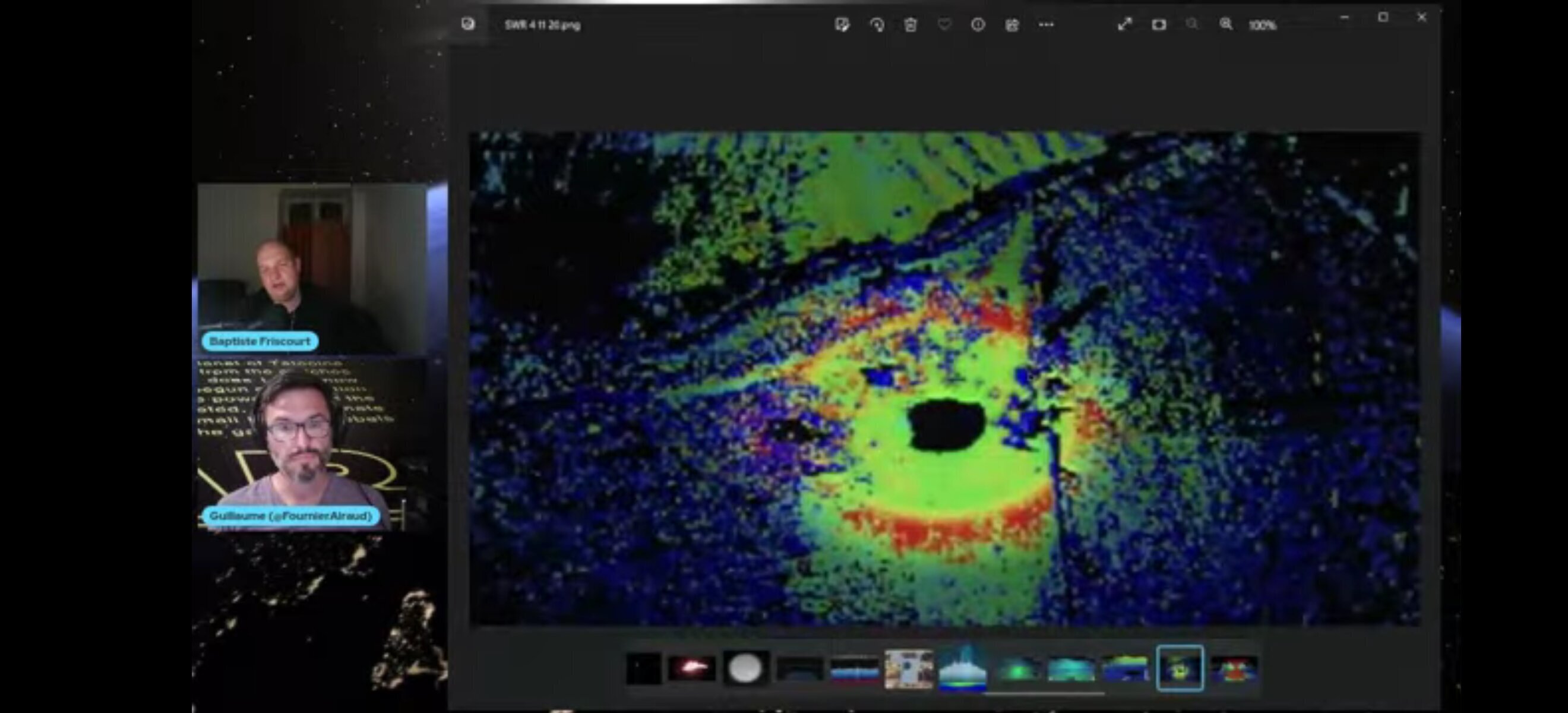The width and height of the screenshot is (1568, 713).
Task: Enter full screen with diagonal arrows icon
Action: [x=1124, y=25]
